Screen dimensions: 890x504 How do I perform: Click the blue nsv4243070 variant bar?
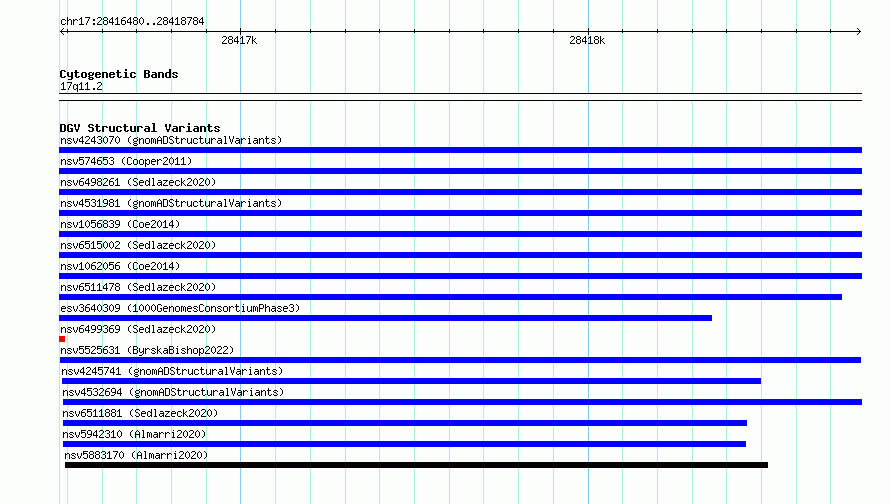460,150
